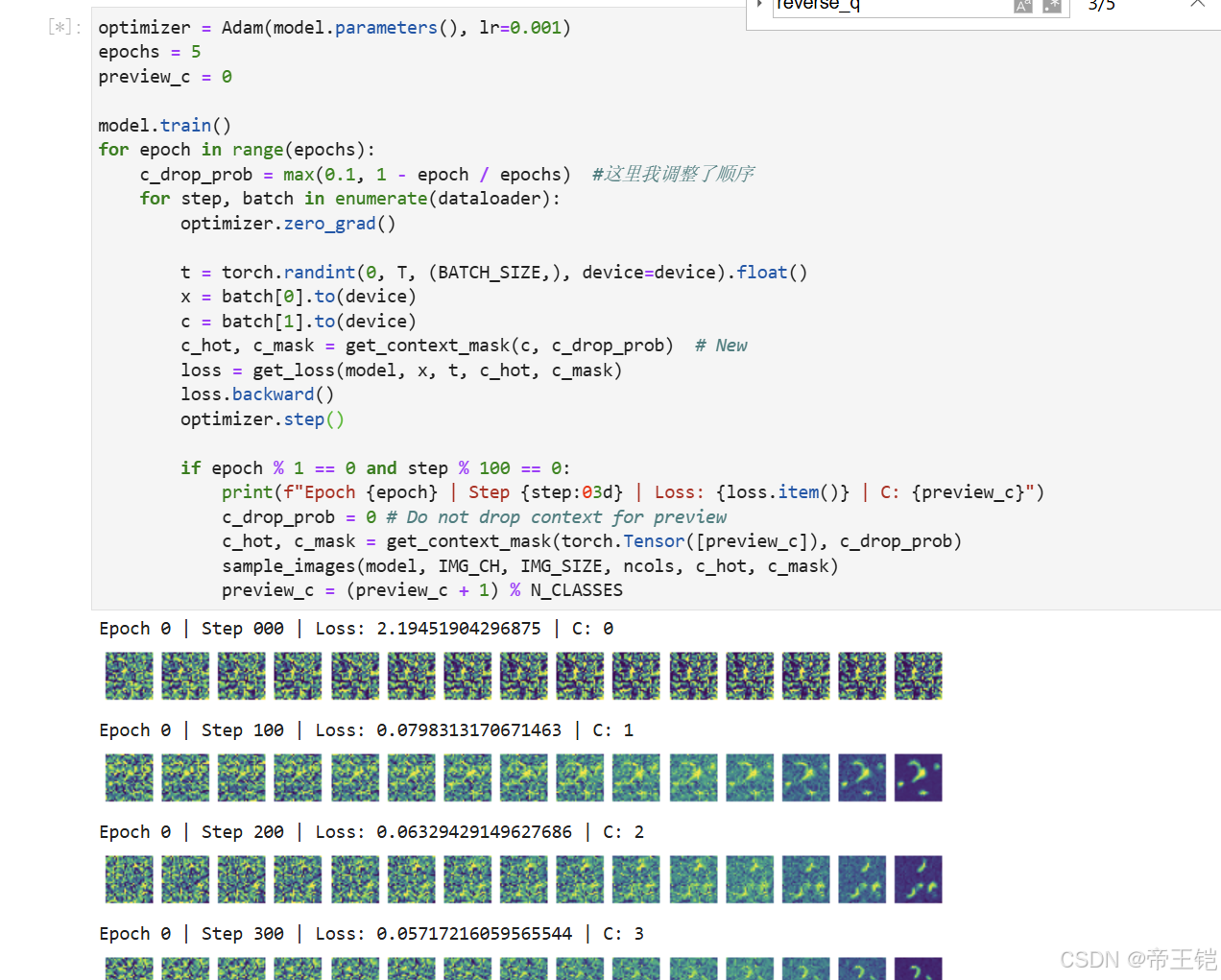Click the [*] cell execution indicator
This screenshot has width=1221, height=980.
pos(64,28)
